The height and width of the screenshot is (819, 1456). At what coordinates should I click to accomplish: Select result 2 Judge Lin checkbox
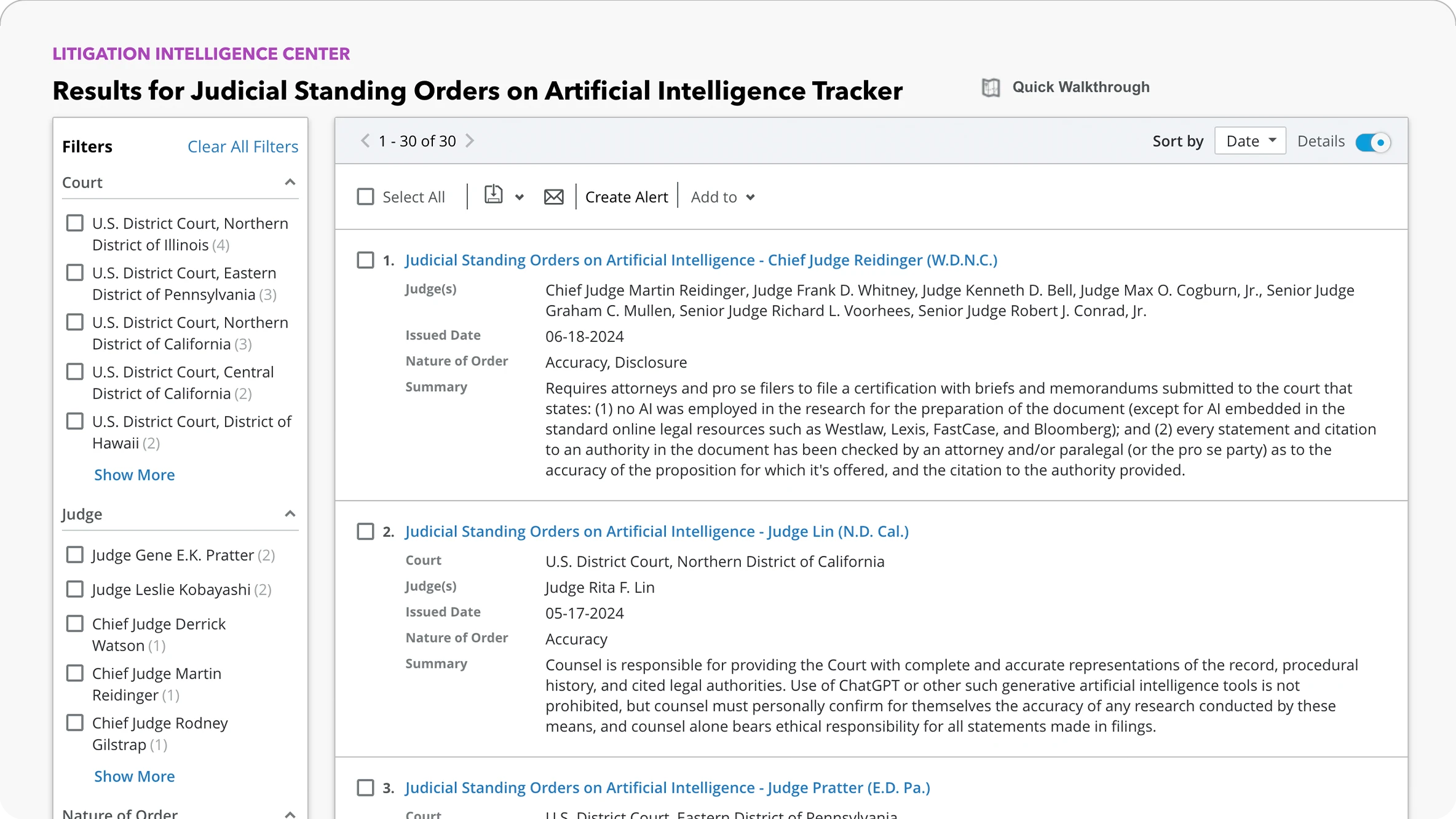click(366, 531)
